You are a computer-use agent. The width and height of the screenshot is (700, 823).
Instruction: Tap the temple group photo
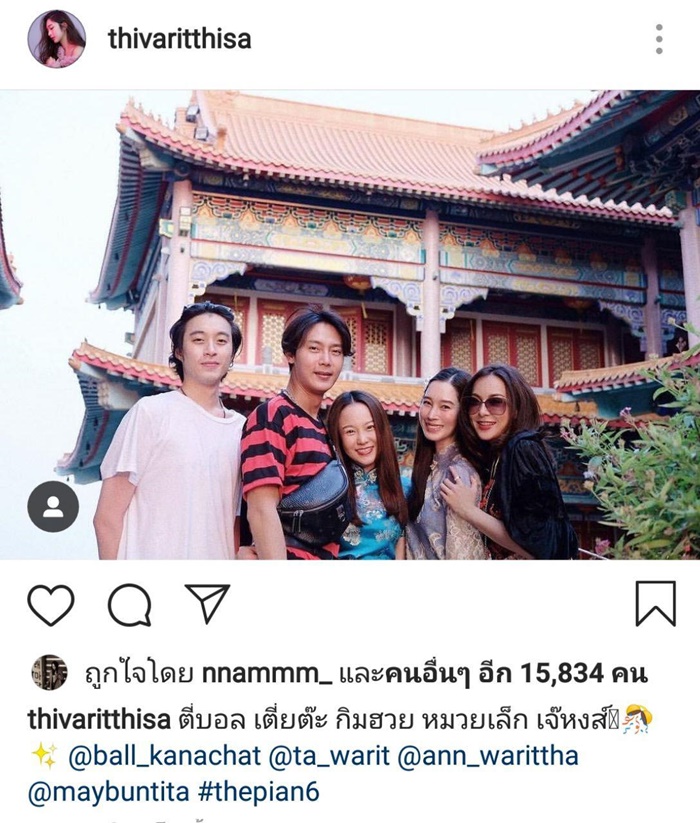pos(350,325)
